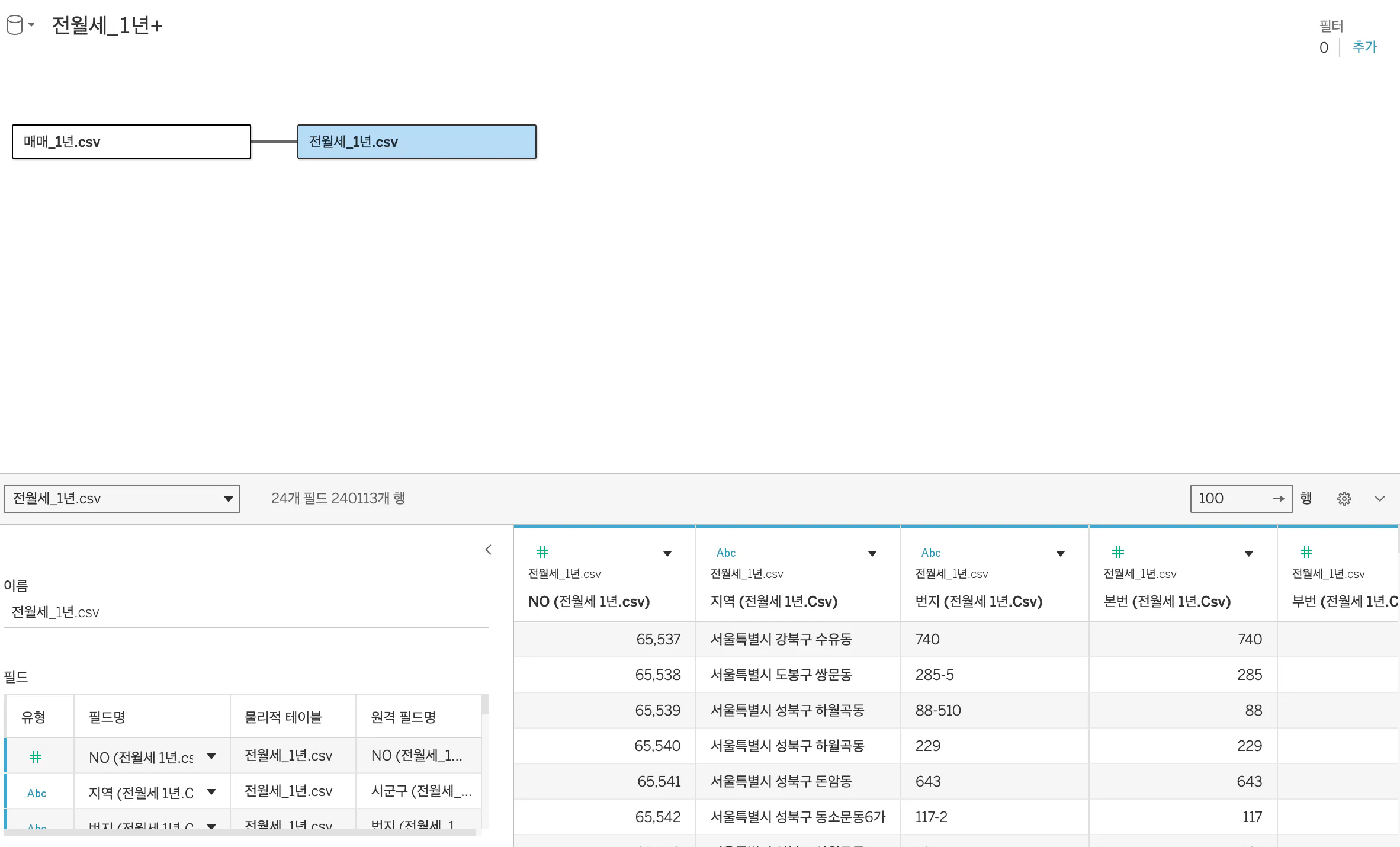The height and width of the screenshot is (847, 1400).
Task: Click the NO (전월세 1년.csv) column title
Action: click(589, 601)
